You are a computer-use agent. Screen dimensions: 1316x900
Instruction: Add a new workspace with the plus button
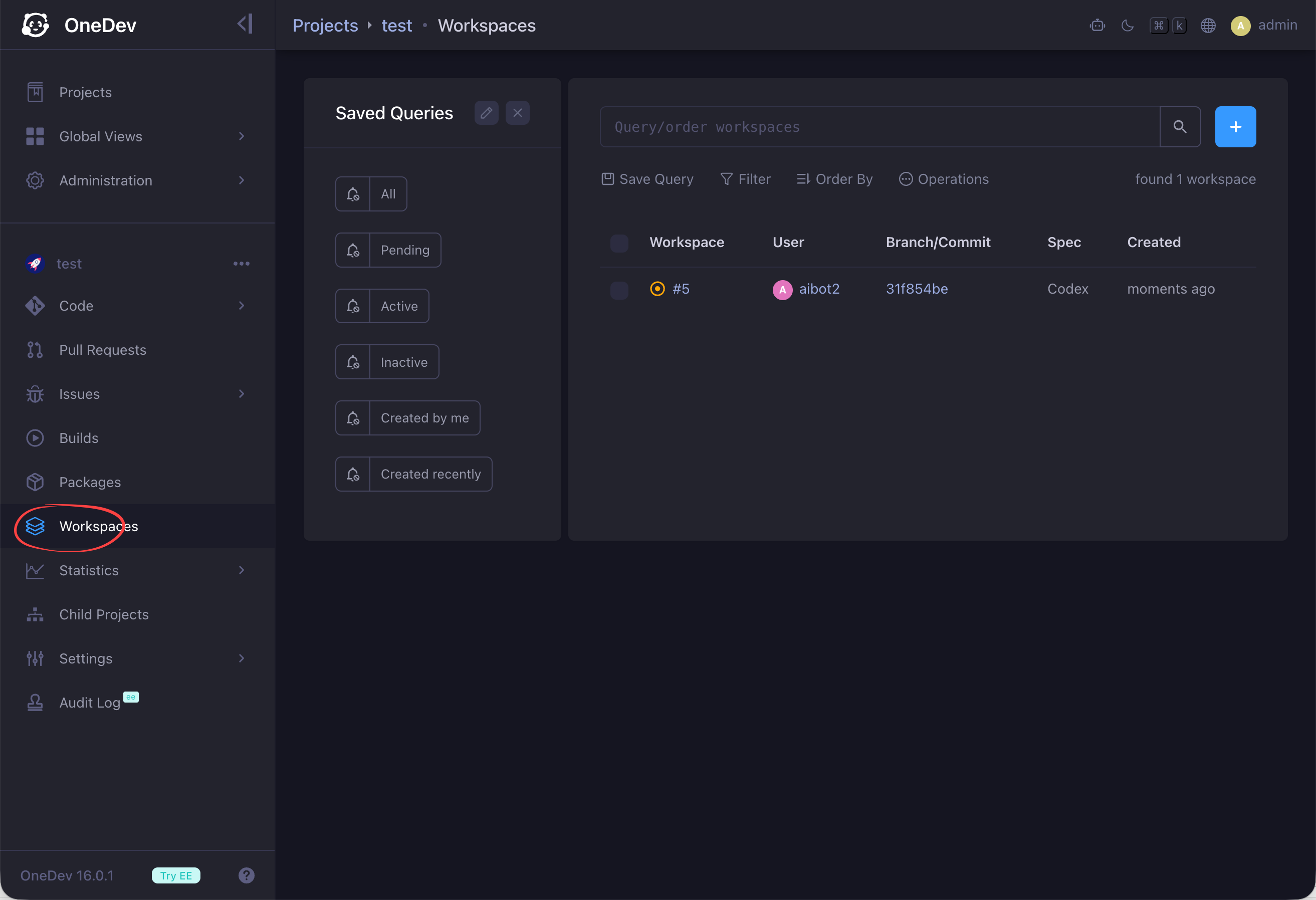[1235, 127]
